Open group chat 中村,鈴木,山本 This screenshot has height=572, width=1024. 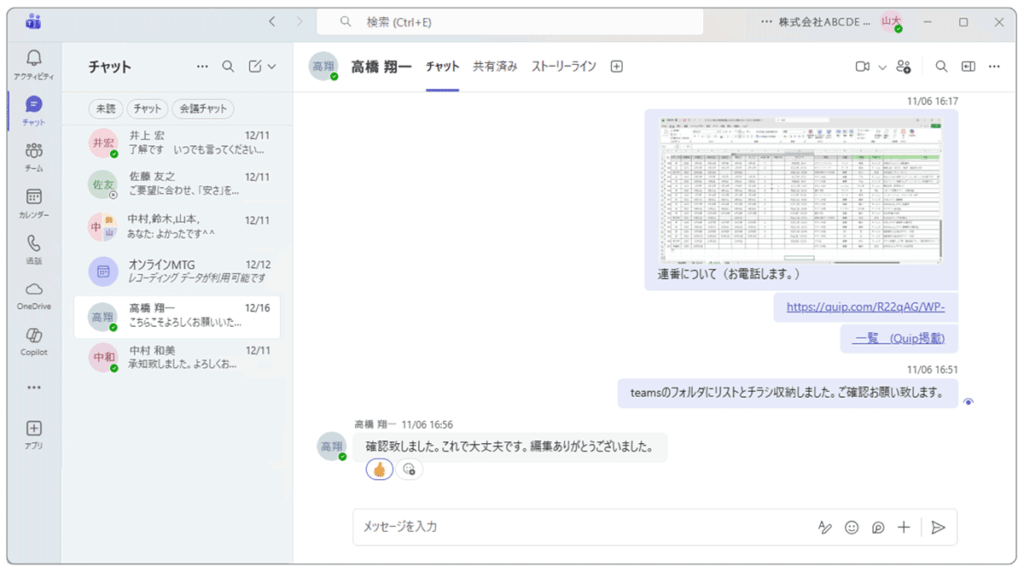pyautogui.click(x=177, y=227)
